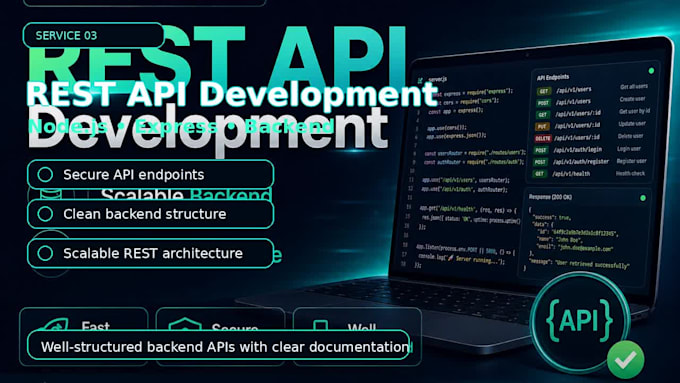Click the Get user by id description
This screenshot has width=680, height=383.
634,111
